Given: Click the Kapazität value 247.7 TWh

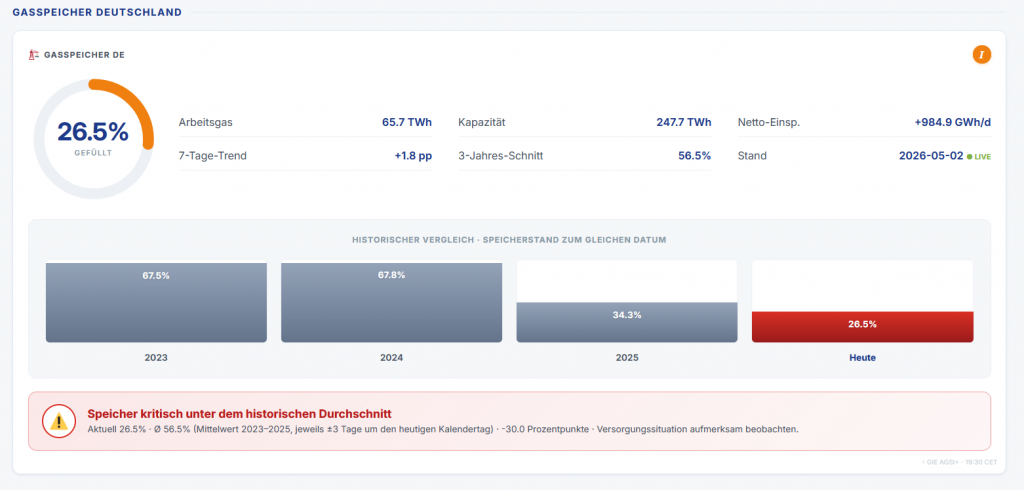Looking at the screenshot, I should click(684, 122).
